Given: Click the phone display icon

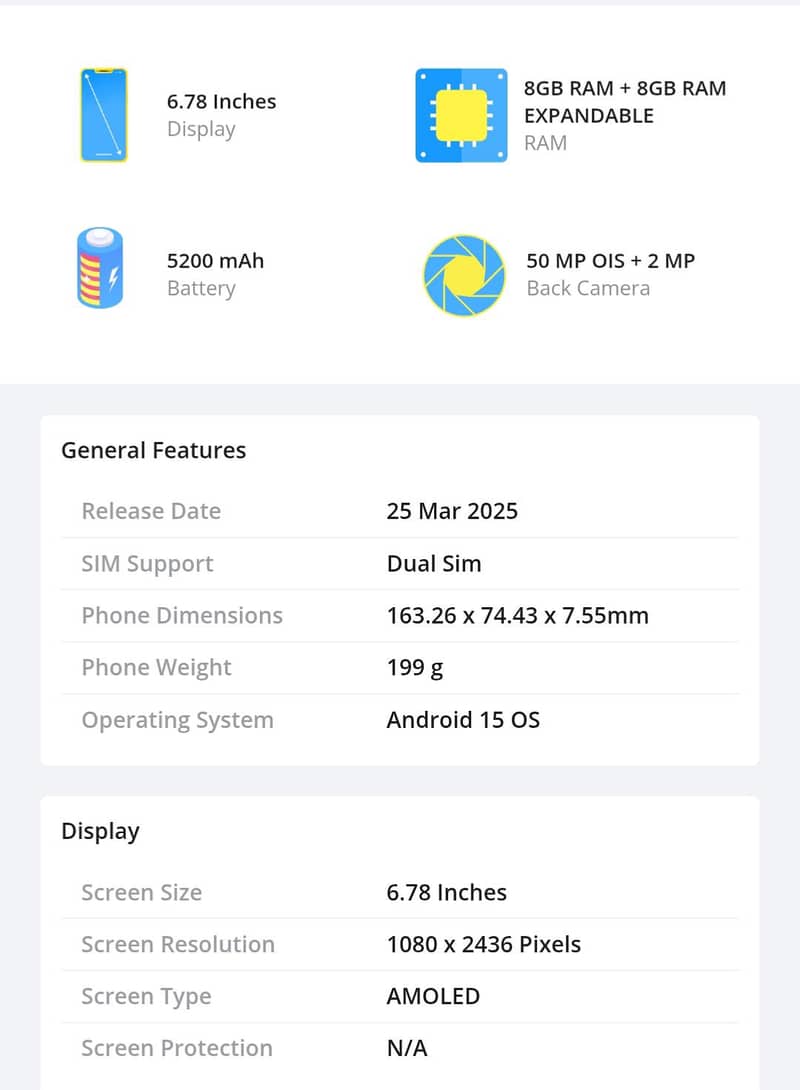Looking at the screenshot, I should coord(104,115).
